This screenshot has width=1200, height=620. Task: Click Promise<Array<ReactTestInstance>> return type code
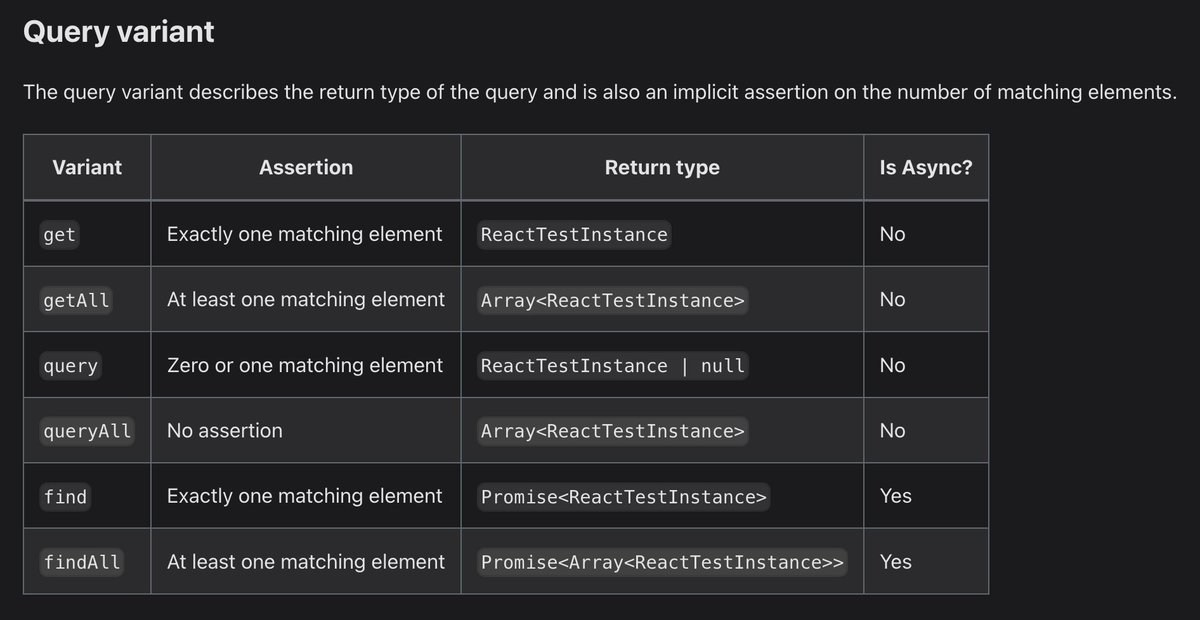pyautogui.click(x=663, y=562)
